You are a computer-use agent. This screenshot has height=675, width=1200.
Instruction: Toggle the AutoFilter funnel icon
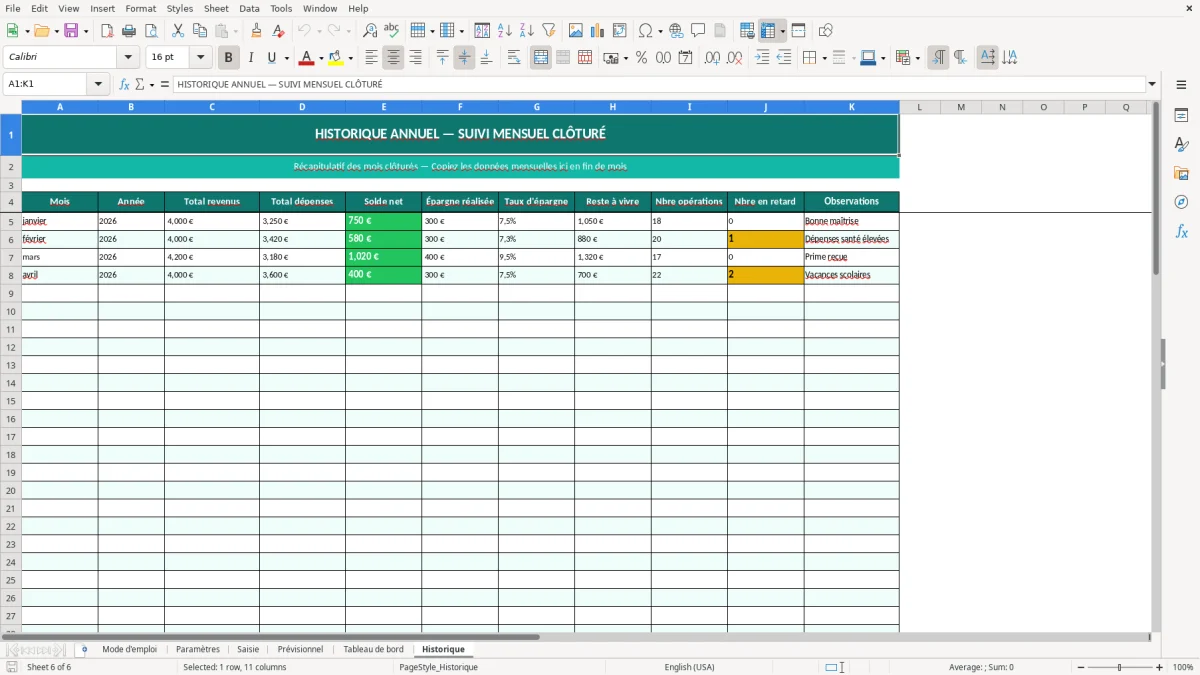(x=548, y=31)
